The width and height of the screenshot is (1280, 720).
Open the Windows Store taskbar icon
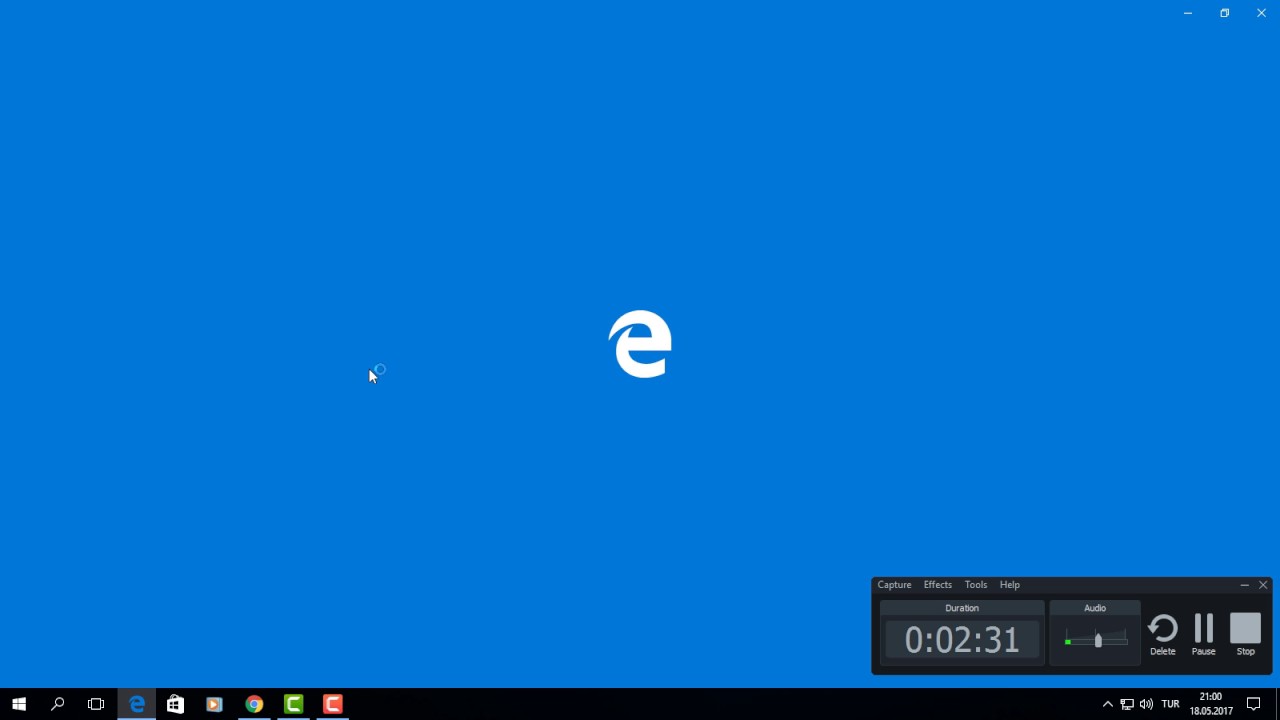click(x=175, y=704)
